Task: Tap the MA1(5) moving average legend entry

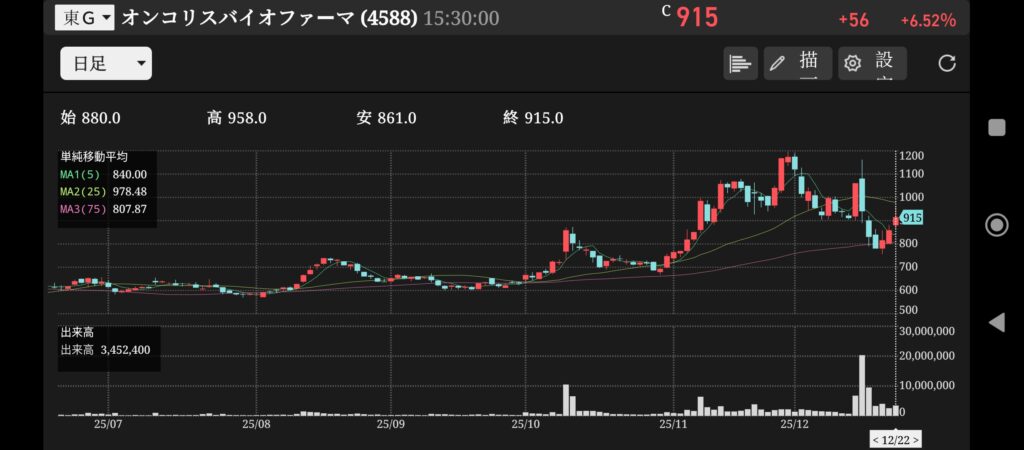Action: pos(104,174)
